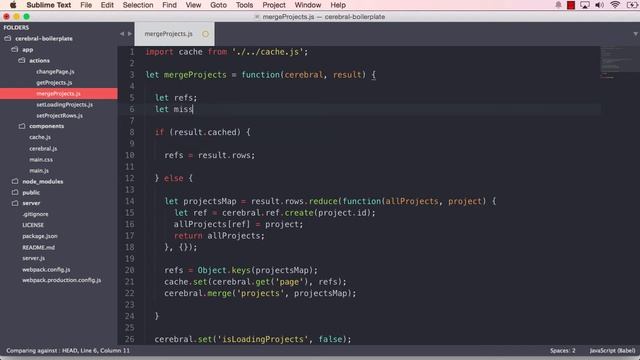Click the unsaved-changes circle on mergeProjects.js tab
The image size is (640, 360).
pyautogui.click(x=205, y=34)
